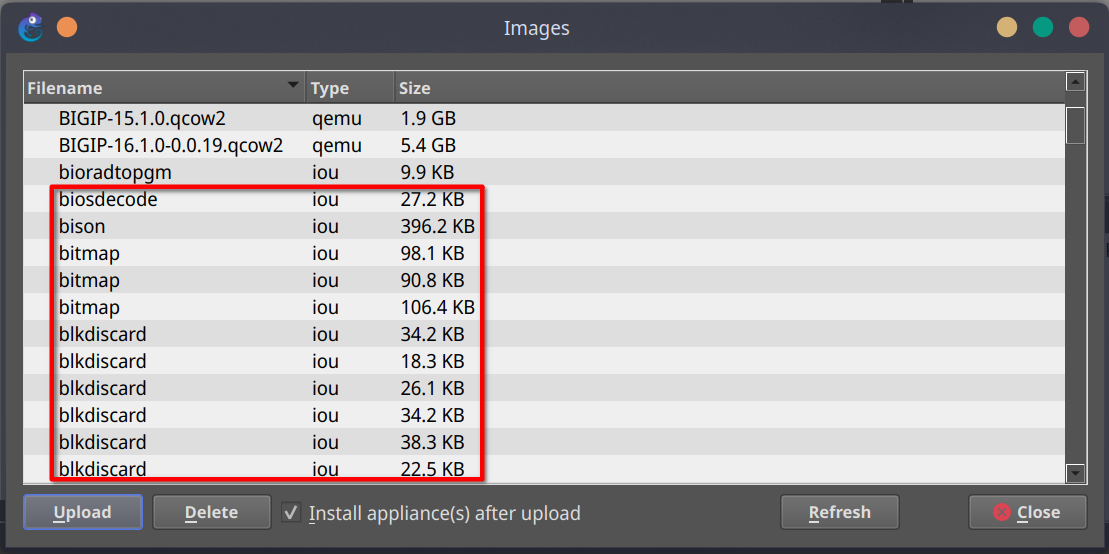Click the vertical scrollbar thumb

click(1076, 125)
